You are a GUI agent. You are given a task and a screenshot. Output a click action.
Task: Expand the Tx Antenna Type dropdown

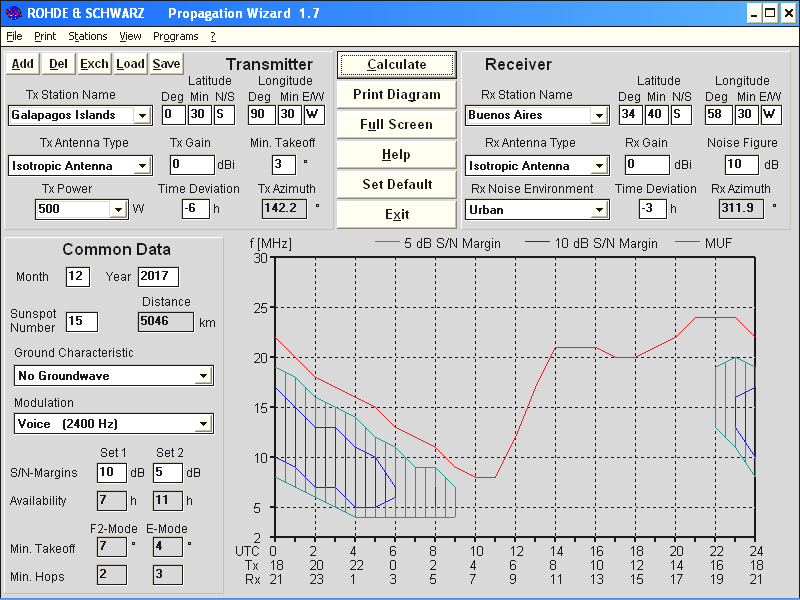[x=142, y=166]
